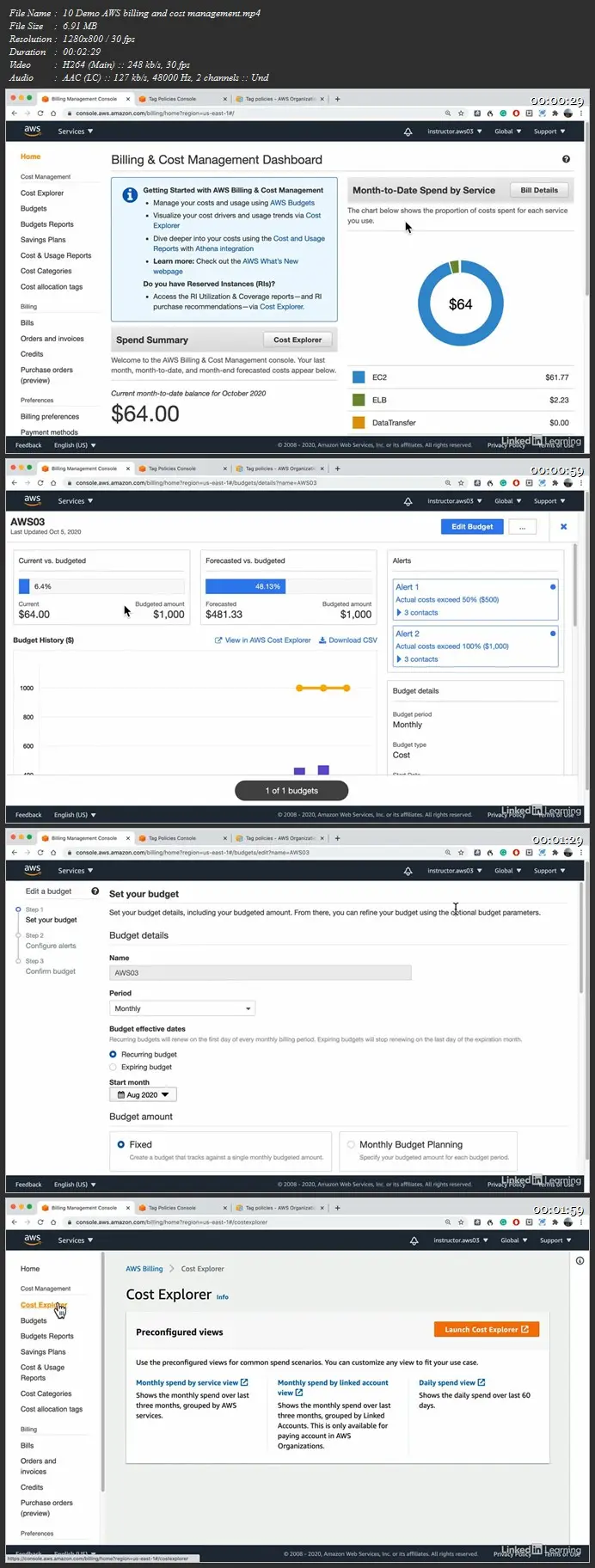The height and width of the screenshot is (1568, 595).
Task: Expand the 3 contacts section under Alert 2
Action: click(x=417, y=659)
